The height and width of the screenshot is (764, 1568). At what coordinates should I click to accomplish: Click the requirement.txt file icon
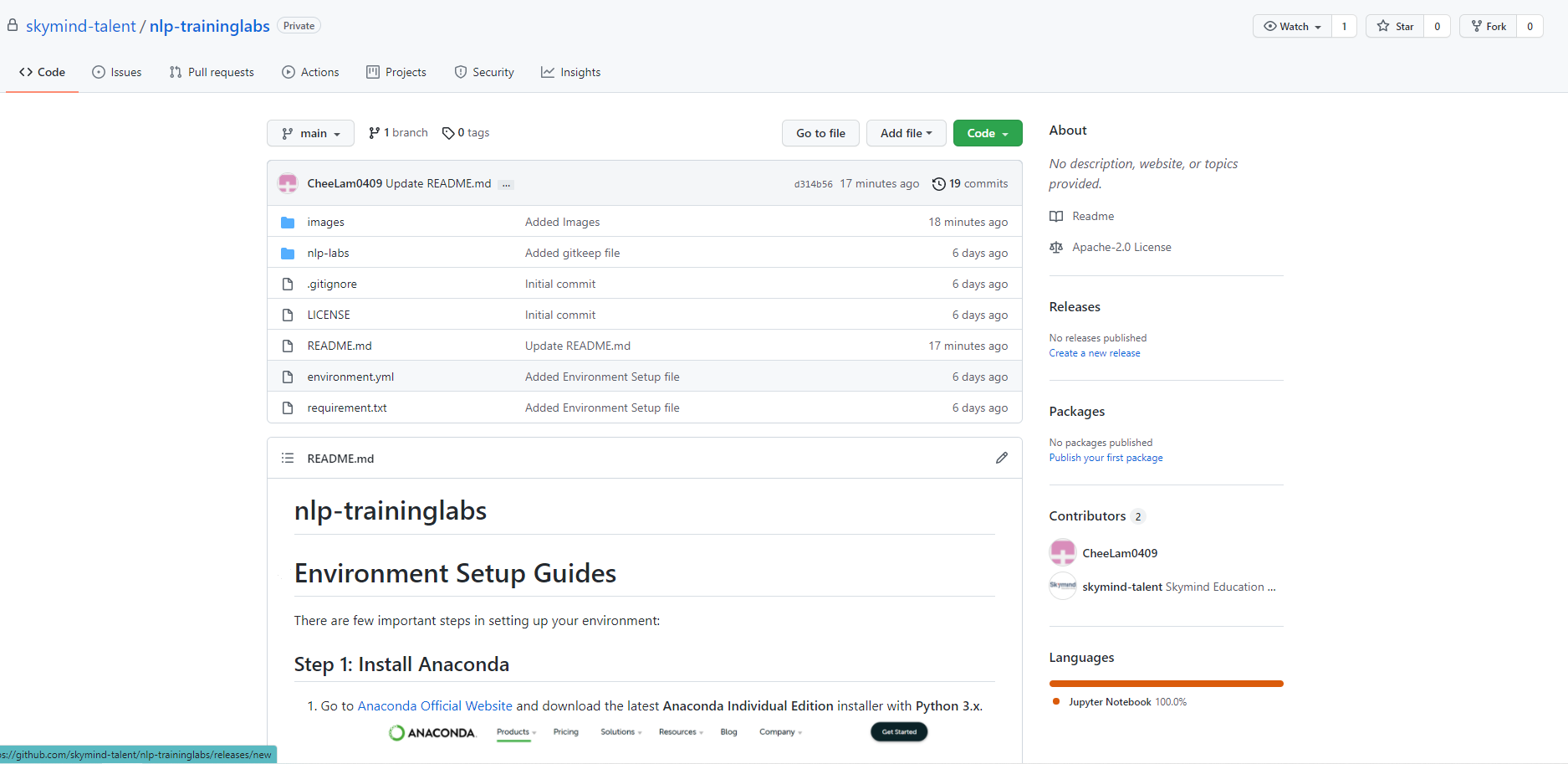click(x=288, y=408)
